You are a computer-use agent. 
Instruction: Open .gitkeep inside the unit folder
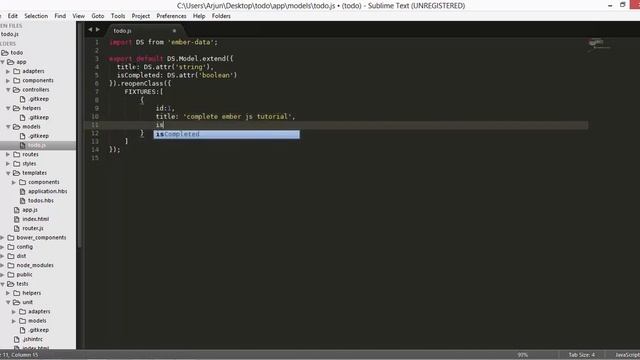(38, 330)
